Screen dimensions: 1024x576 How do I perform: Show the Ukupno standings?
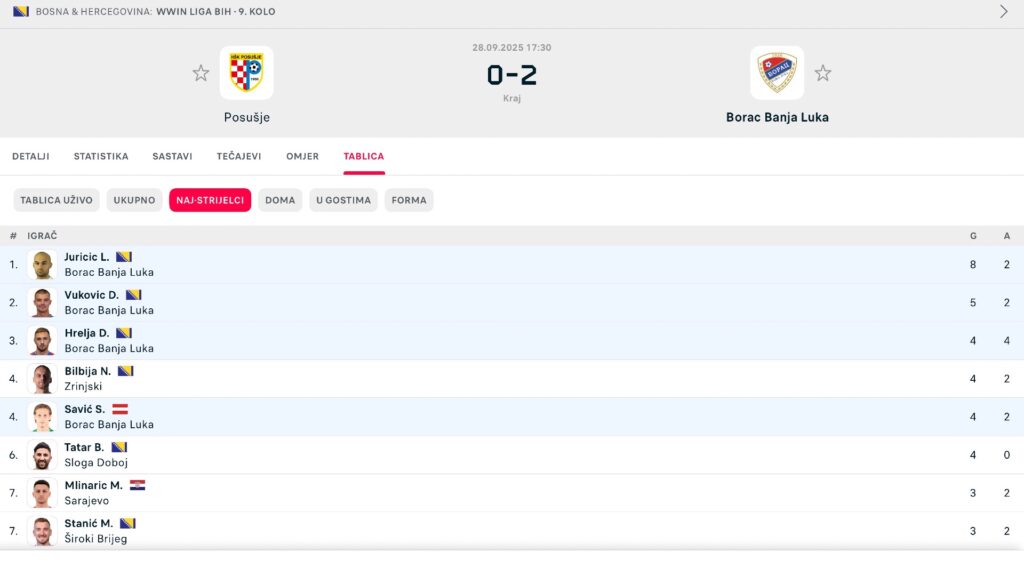pos(134,200)
